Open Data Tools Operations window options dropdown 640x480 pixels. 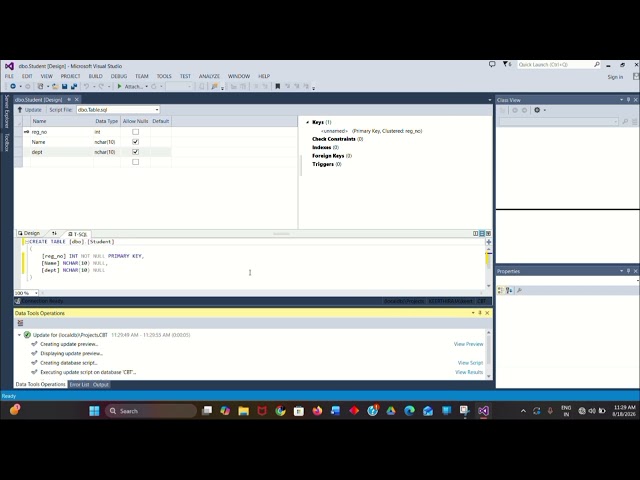pyautogui.click(x=473, y=313)
